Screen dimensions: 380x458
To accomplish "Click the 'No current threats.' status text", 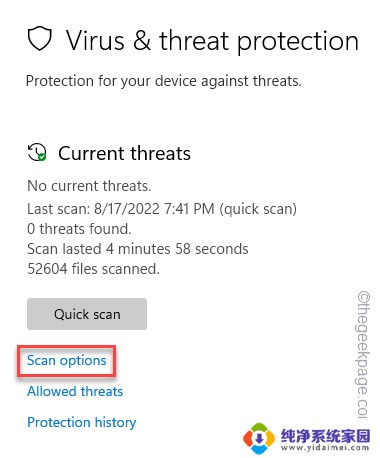I will pos(89,186).
